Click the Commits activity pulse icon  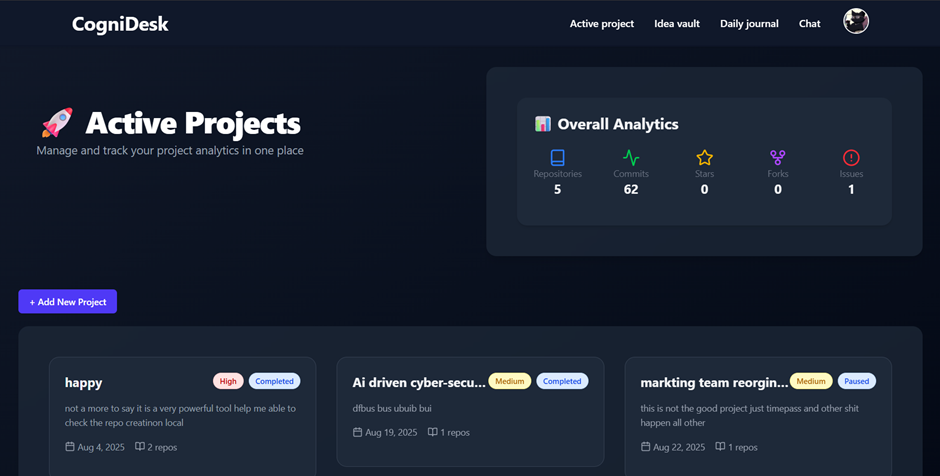point(631,158)
